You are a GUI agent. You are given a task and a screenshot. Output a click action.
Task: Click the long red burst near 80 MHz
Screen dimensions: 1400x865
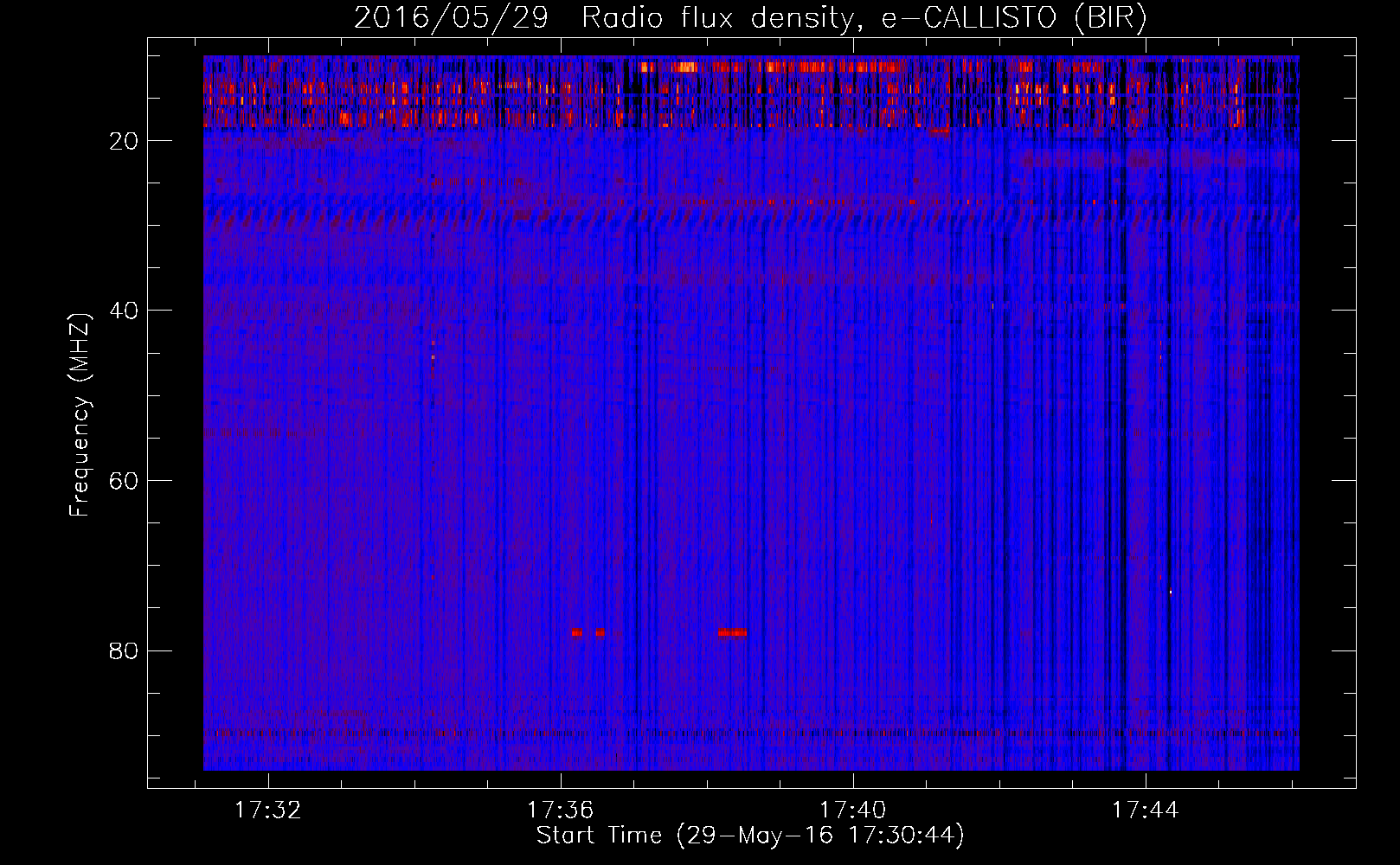(x=732, y=632)
